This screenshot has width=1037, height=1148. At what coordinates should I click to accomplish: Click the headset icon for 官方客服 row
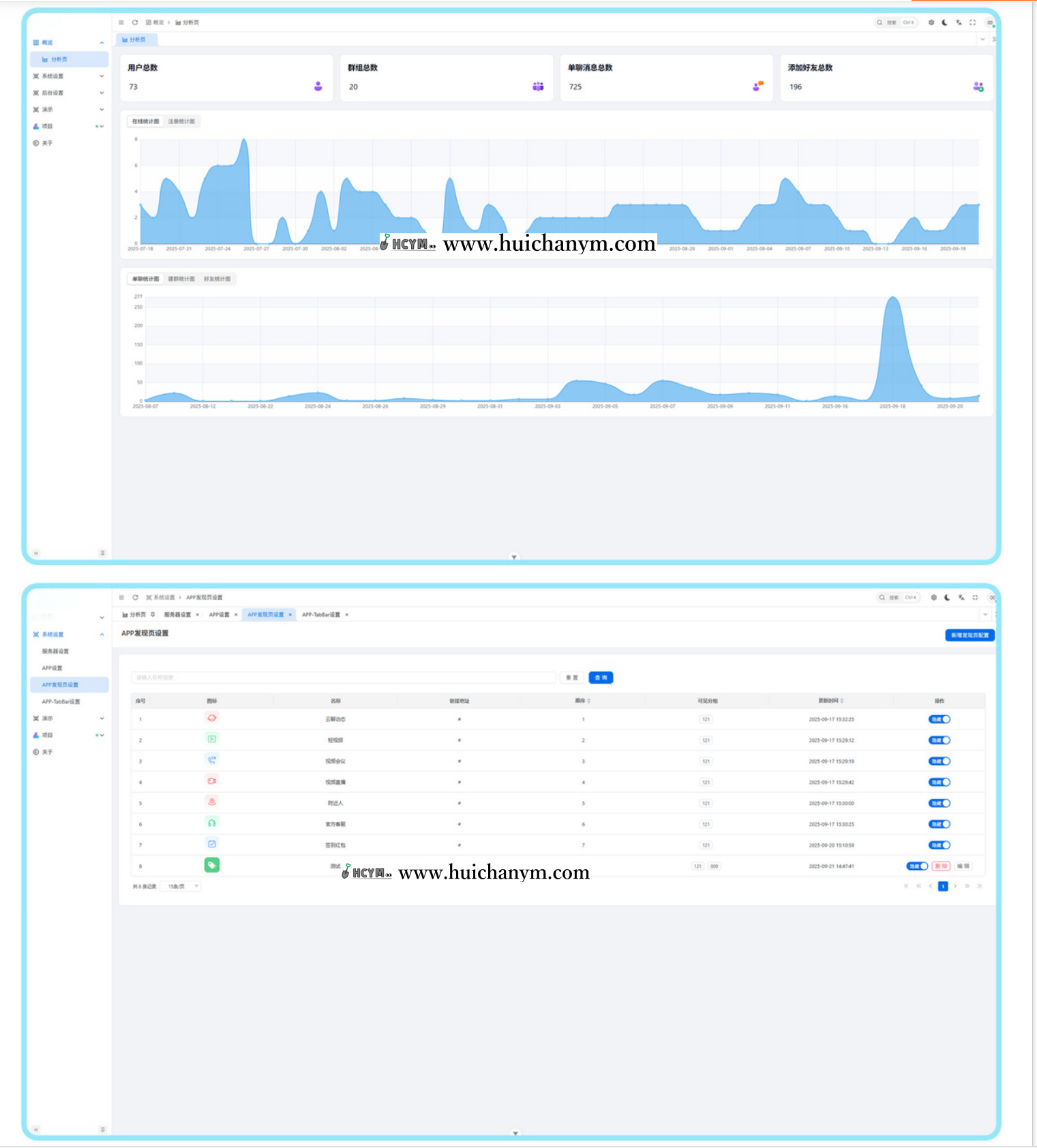click(x=212, y=824)
